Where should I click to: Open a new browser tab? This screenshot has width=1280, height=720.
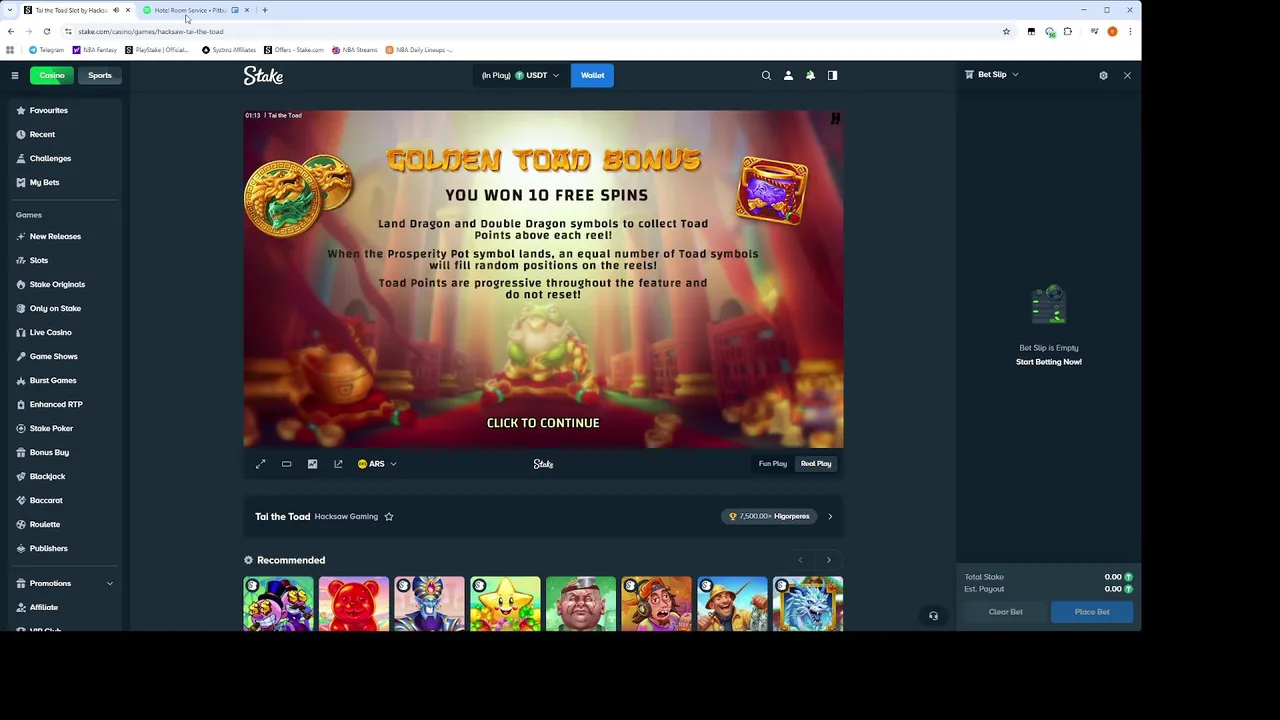tap(265, 10)
